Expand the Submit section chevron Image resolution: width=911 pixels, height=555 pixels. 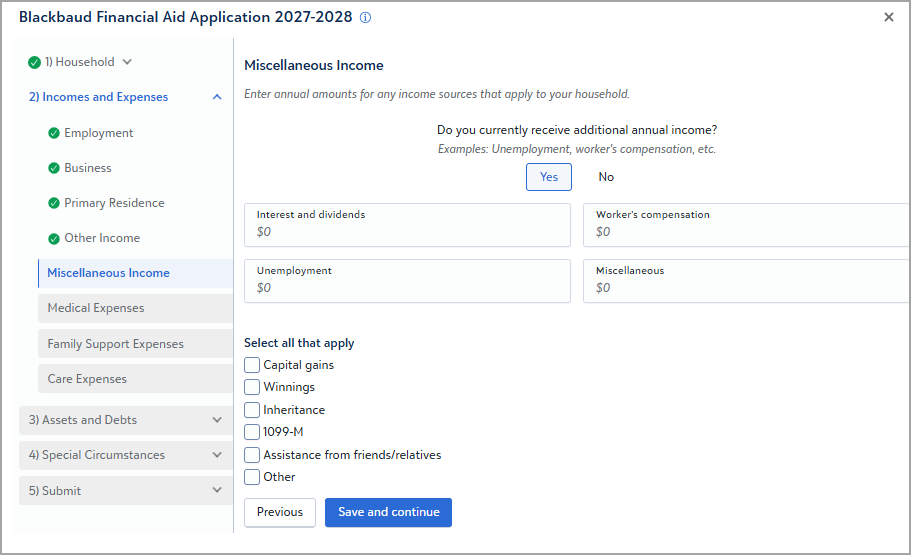217,490
